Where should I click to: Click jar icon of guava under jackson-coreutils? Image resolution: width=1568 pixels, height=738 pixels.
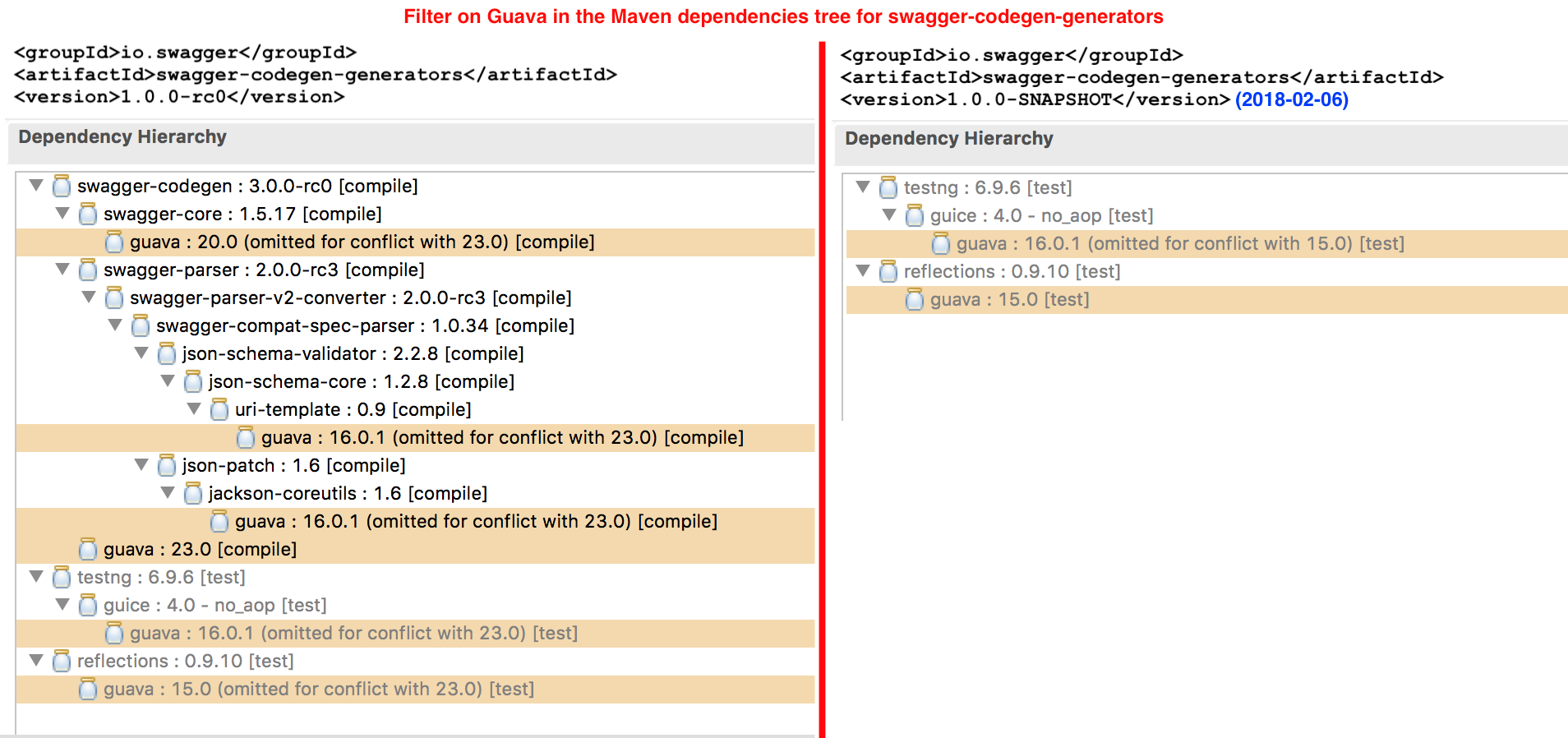pyautogui.click(x=219, y=521)
